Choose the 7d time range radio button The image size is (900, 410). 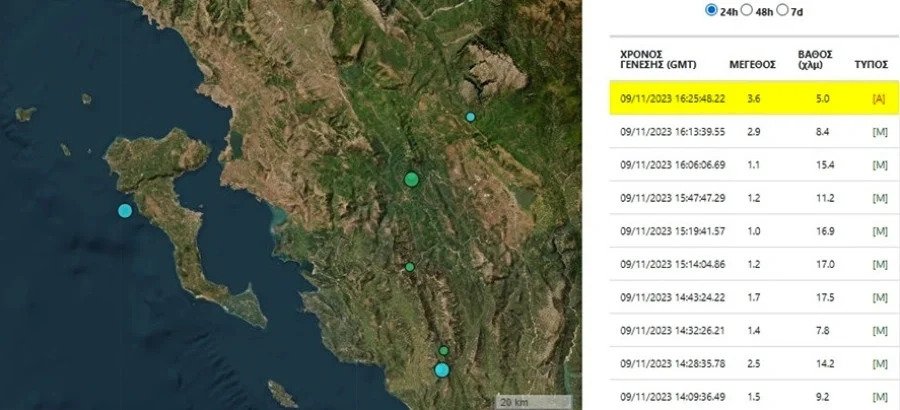point(783,10)
